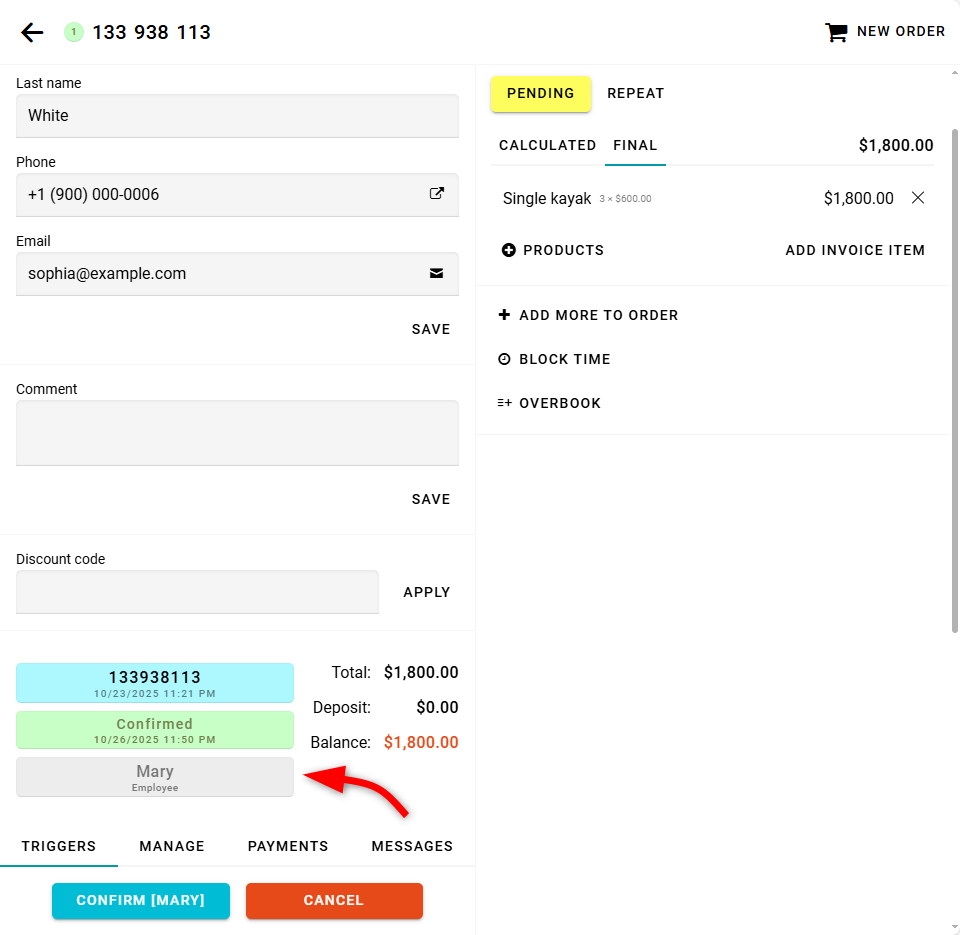Select the Final price tab
Image resolution: width=960 pixels, height=935 pixels.
pyautogui.click(x=635, y=145)
